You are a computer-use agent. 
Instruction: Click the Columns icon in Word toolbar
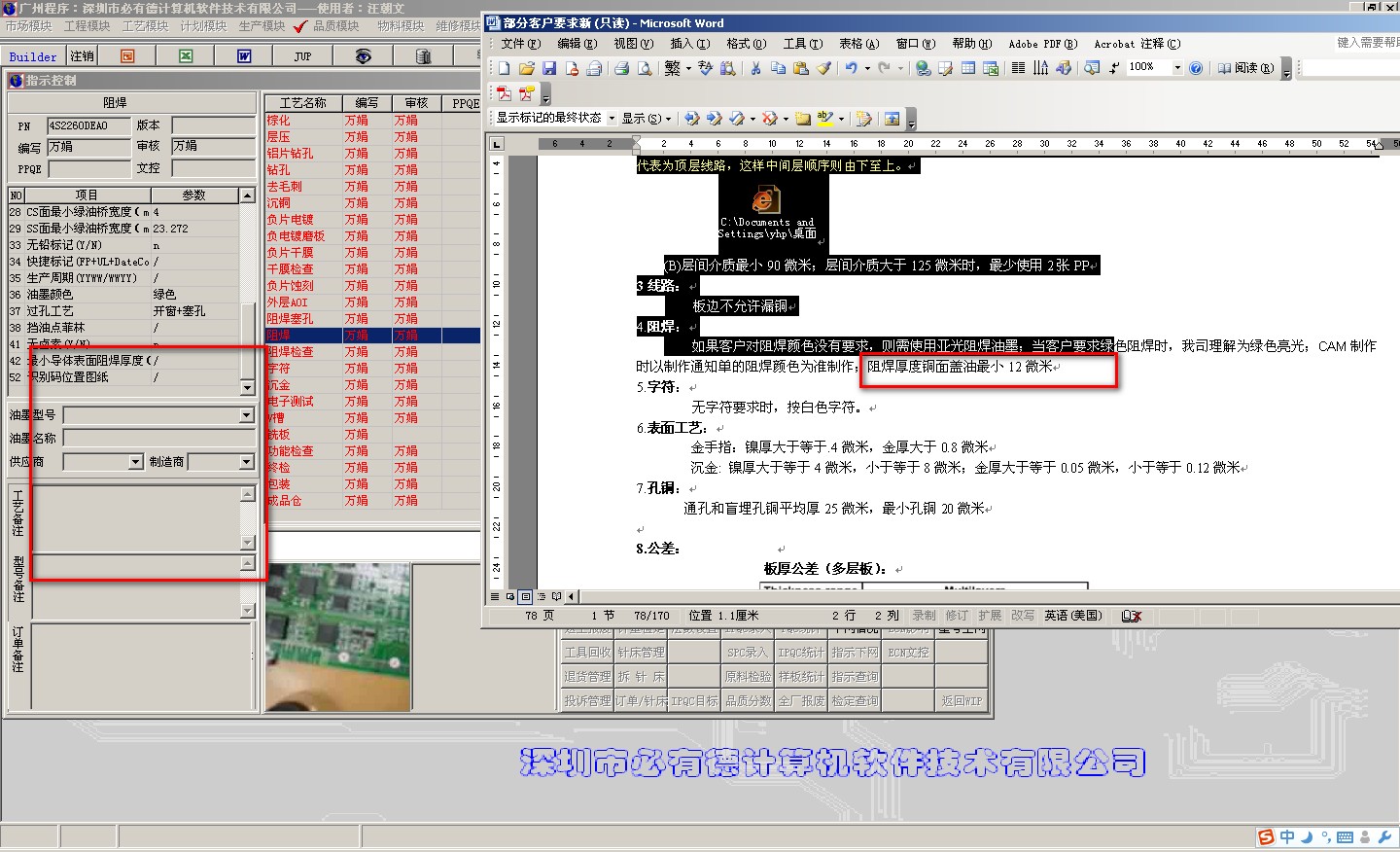tap(1018, 68)
